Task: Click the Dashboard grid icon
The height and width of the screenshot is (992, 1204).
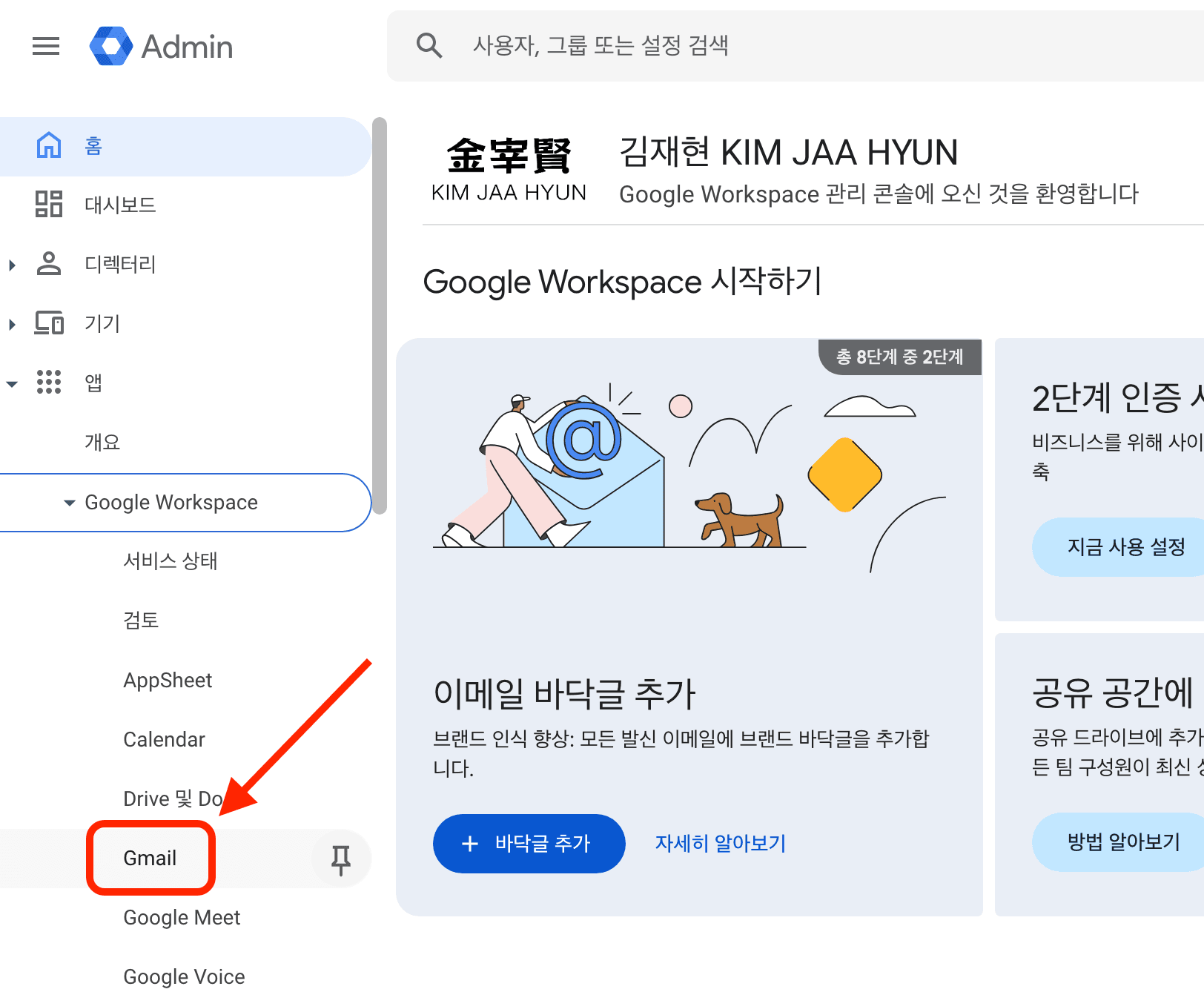Action: [x=49, y=205]
